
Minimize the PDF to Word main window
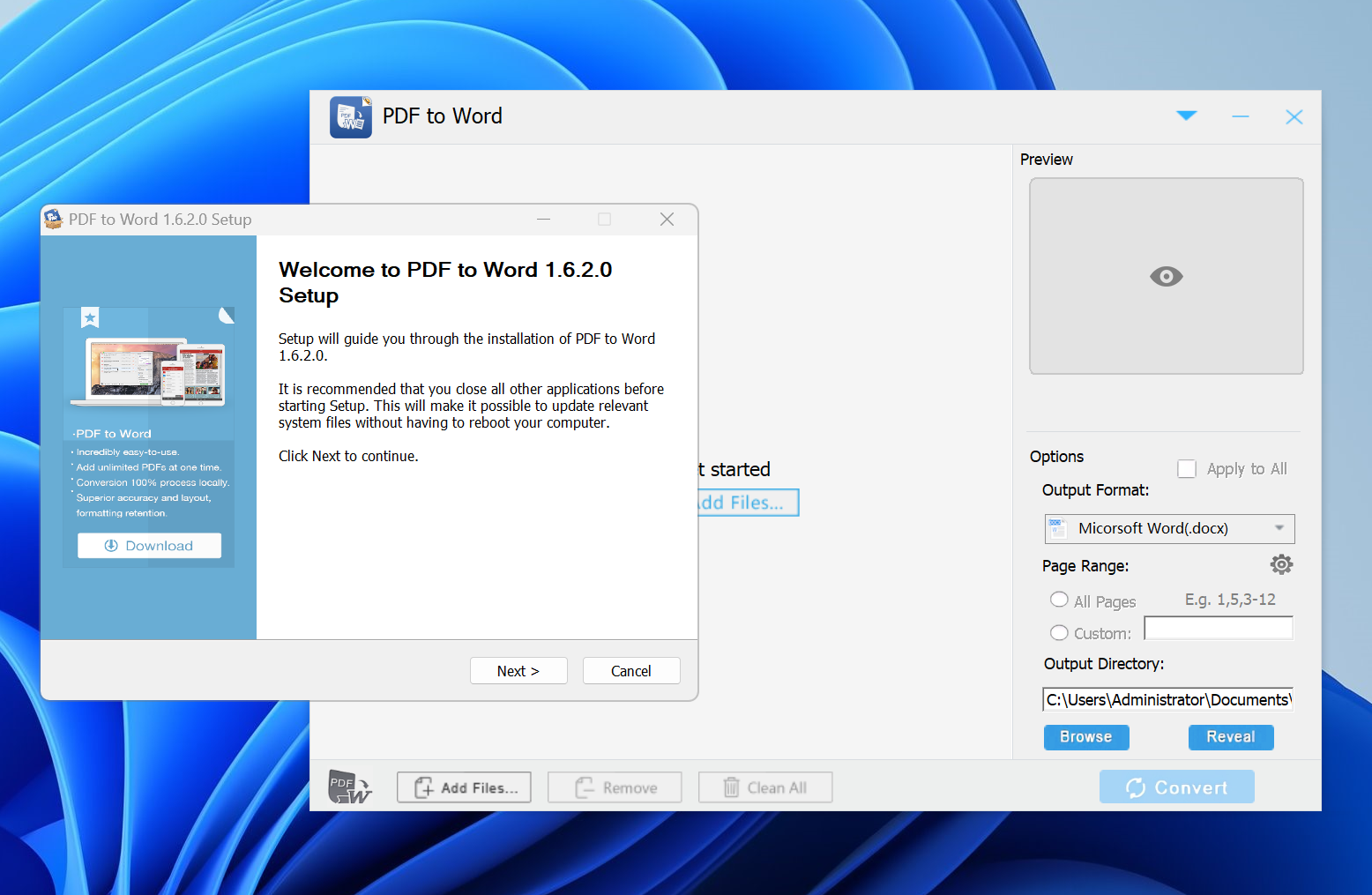pos(1241,116)
